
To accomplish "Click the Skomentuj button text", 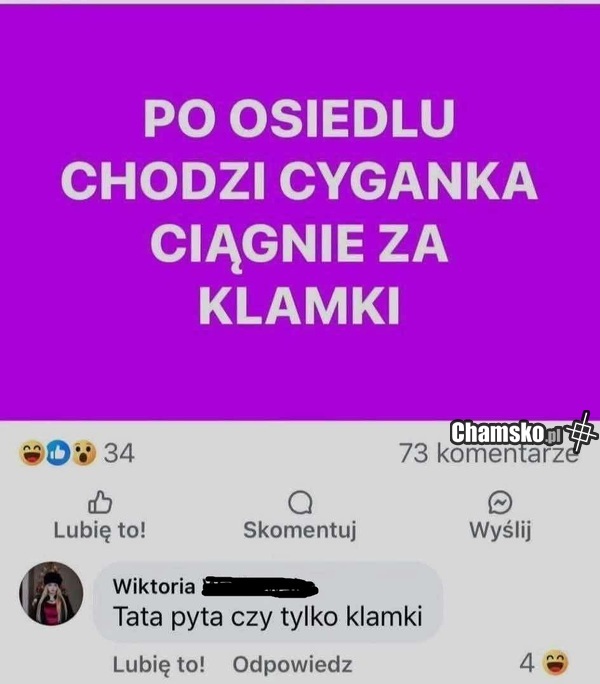I will click(x=300, y=530).
